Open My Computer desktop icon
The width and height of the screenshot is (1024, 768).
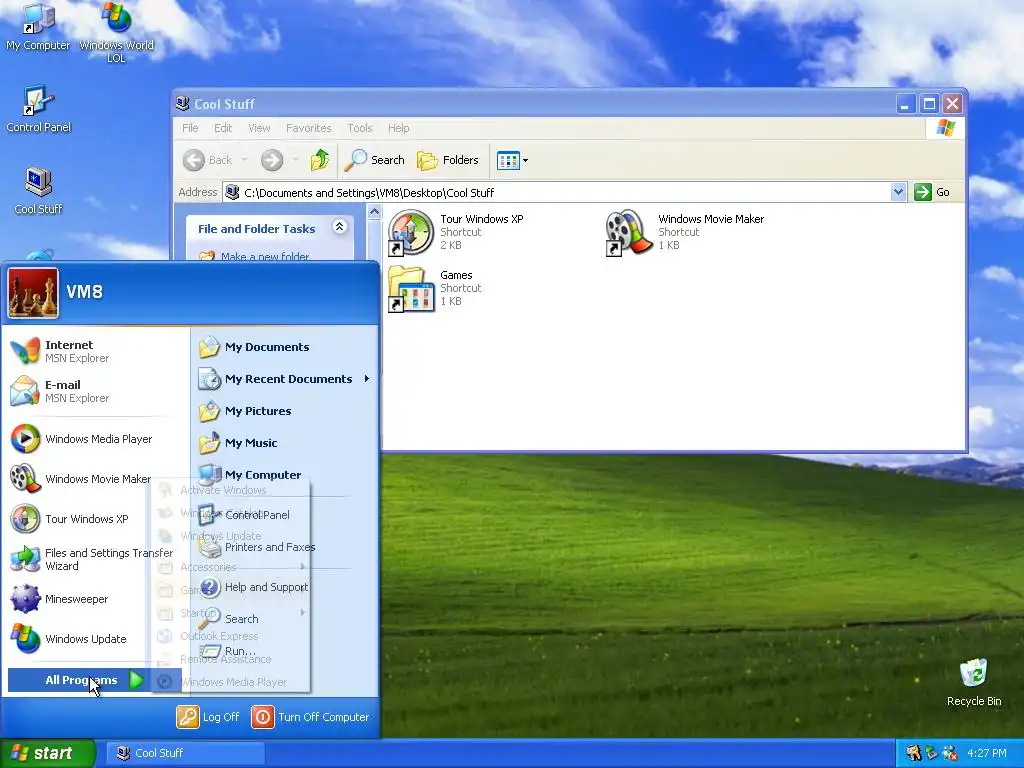(x=38, y=27)
